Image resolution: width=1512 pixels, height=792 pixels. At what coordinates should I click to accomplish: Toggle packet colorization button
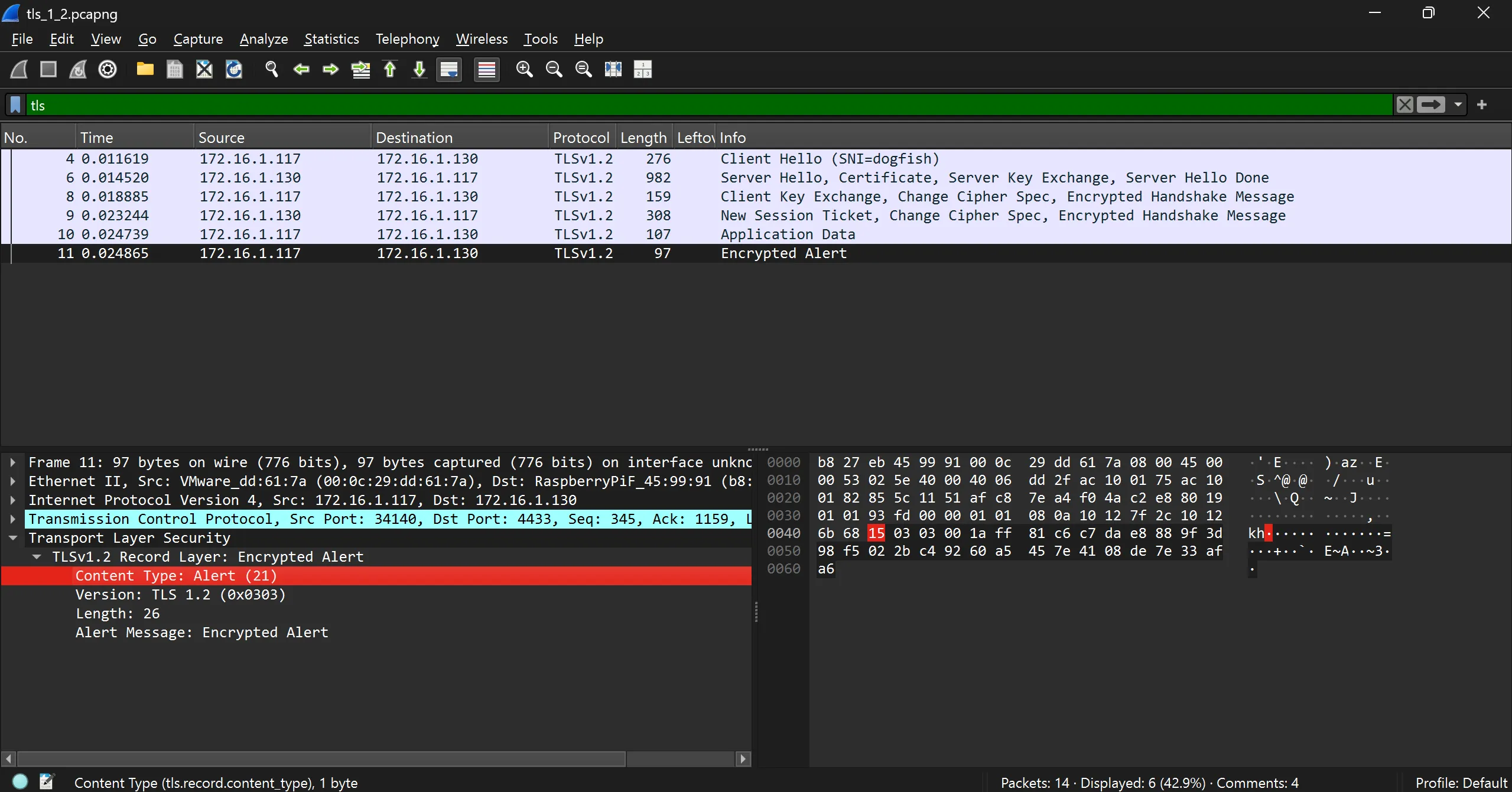click(486, 69)
